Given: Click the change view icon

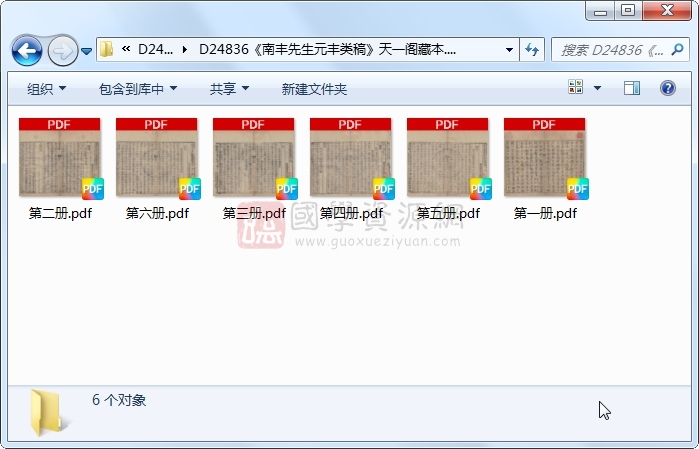Looking at the screenshot, I should [576, 89].
